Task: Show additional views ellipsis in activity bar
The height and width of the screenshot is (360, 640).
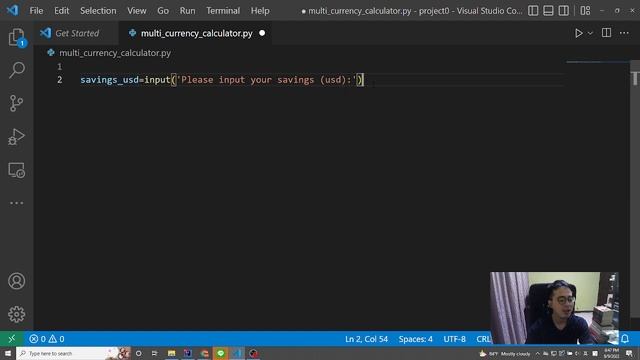Action: (16, 203)
